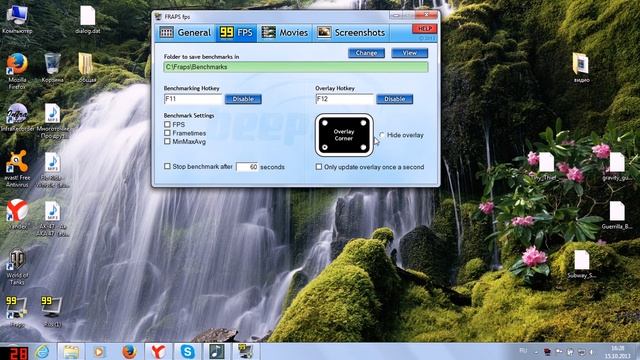Open Firefox from the taskbar
Image resolution: width=640 pixels, height=360 pixels.
(x=129, y=351)
